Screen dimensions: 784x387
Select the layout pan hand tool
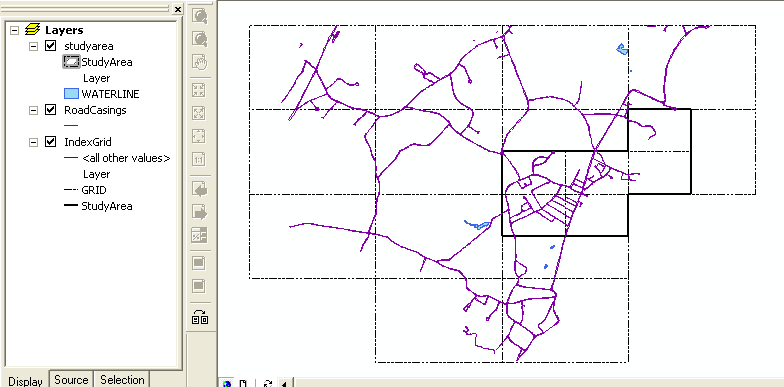(x=200, y=62)
